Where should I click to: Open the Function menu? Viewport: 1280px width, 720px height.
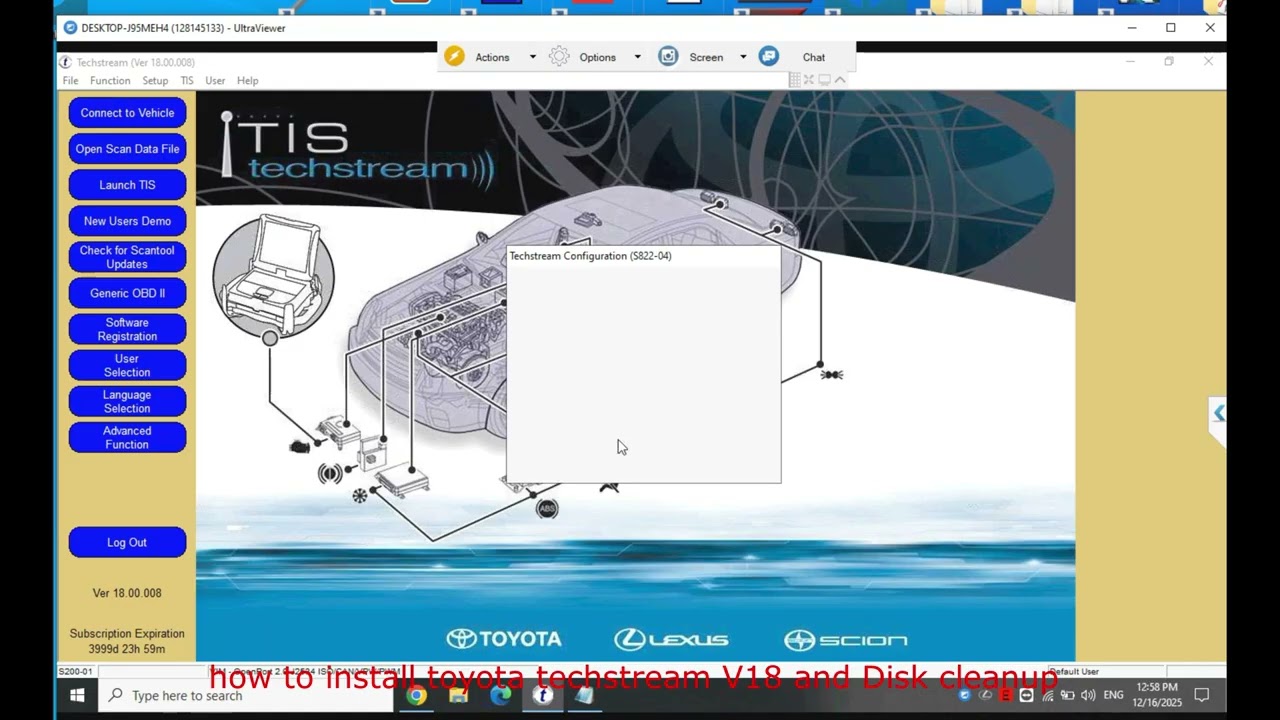(x=110, y=81)
